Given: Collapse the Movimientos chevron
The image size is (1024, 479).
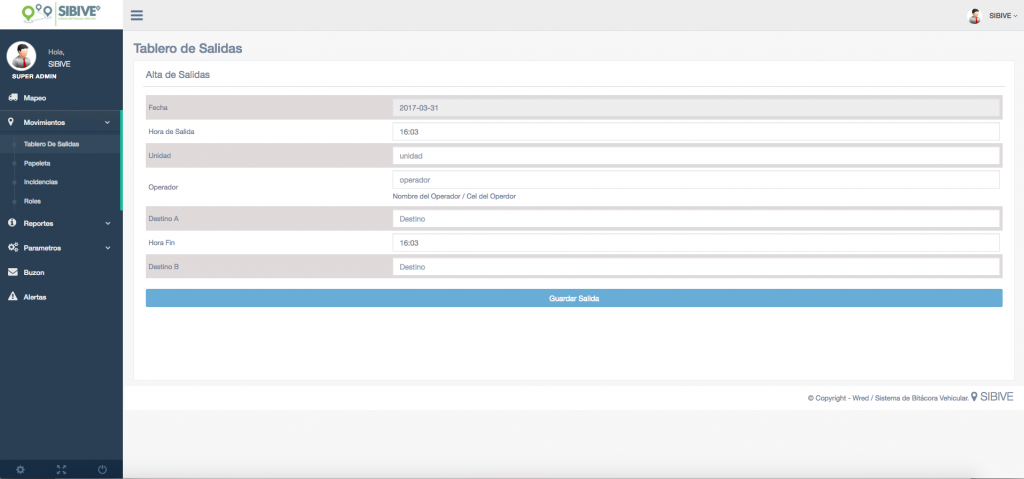Looking at the screenshot, I should 108,122.
